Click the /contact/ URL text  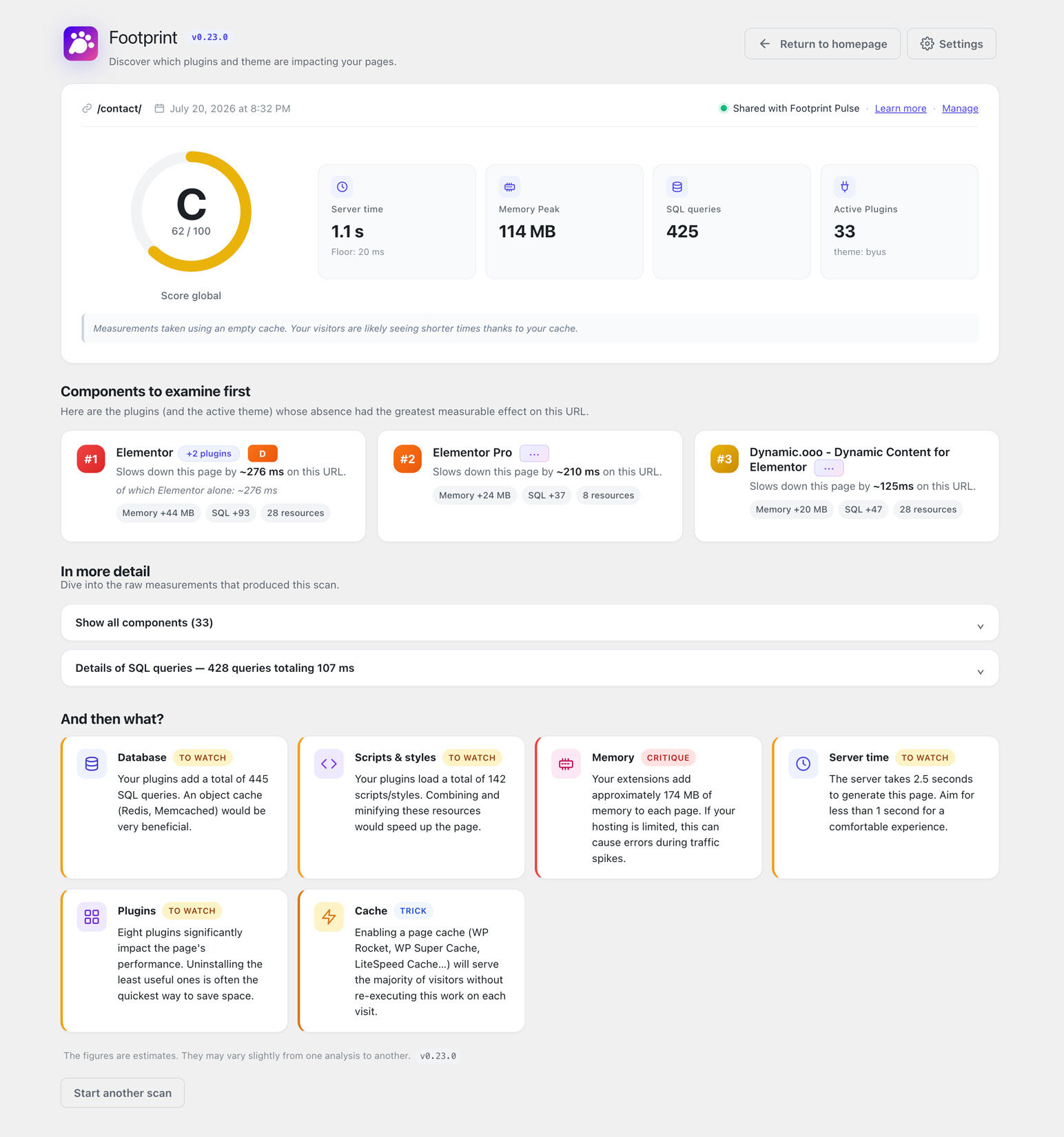coord(119,108)
